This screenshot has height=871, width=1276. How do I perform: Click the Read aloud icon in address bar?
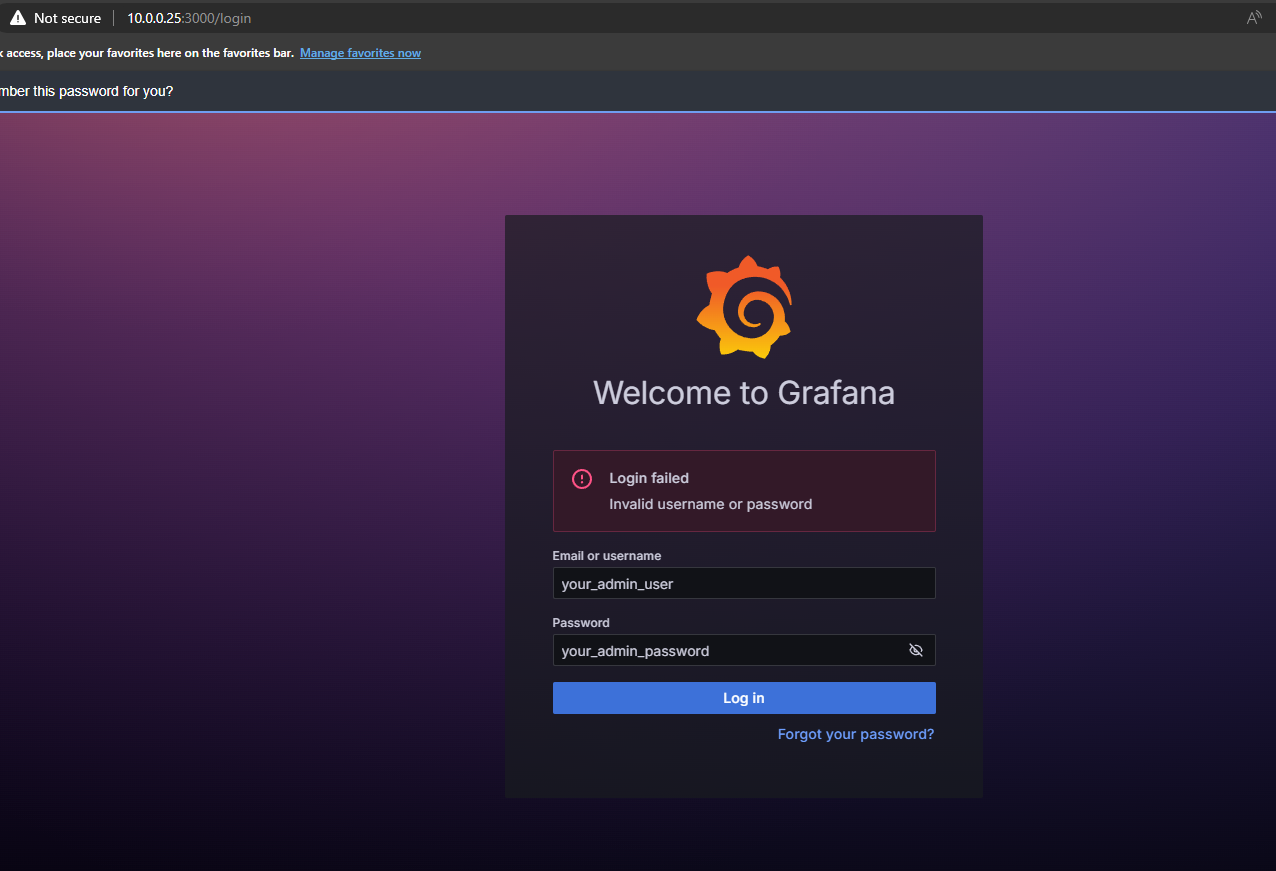point(1253,18)
